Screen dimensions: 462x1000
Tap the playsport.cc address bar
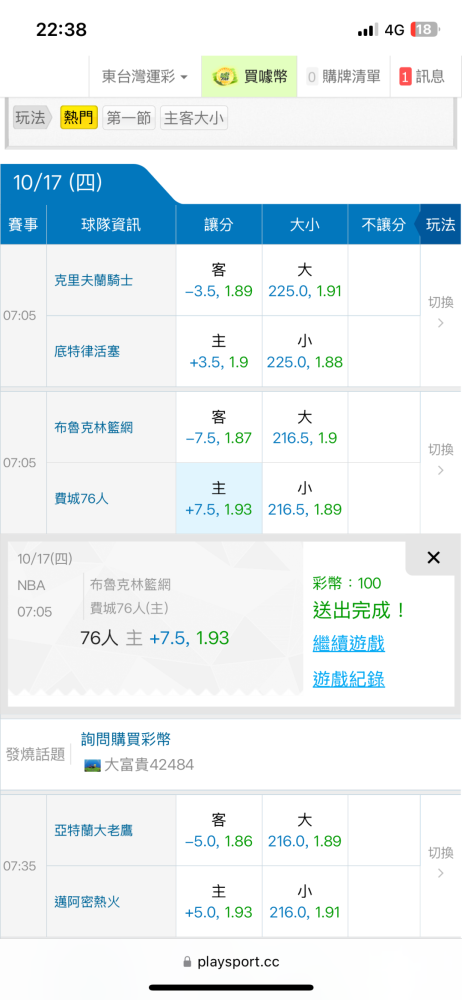coord(231,962)
